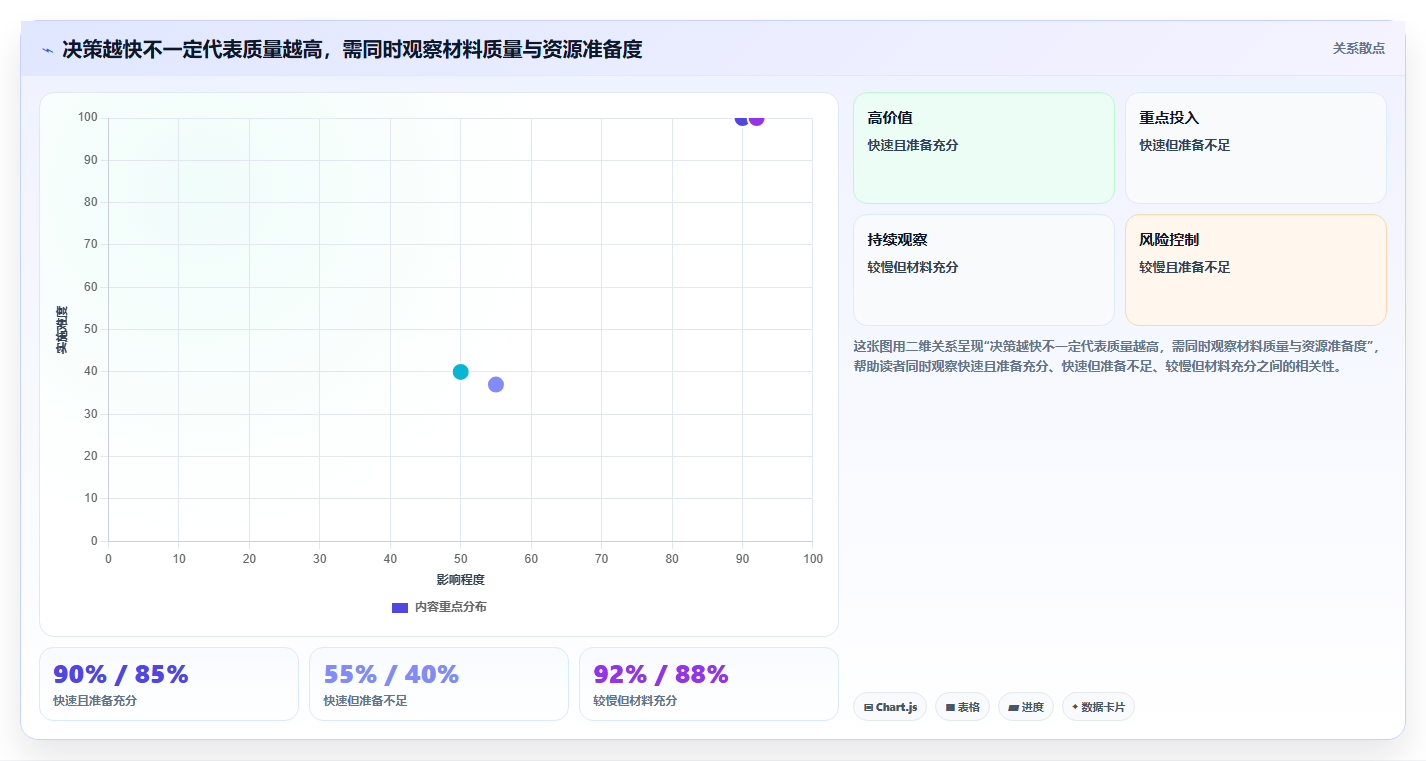Open the 高价值 quadrant card
The height and width of the screenshot is (761, 1426).
click(983, 148)
